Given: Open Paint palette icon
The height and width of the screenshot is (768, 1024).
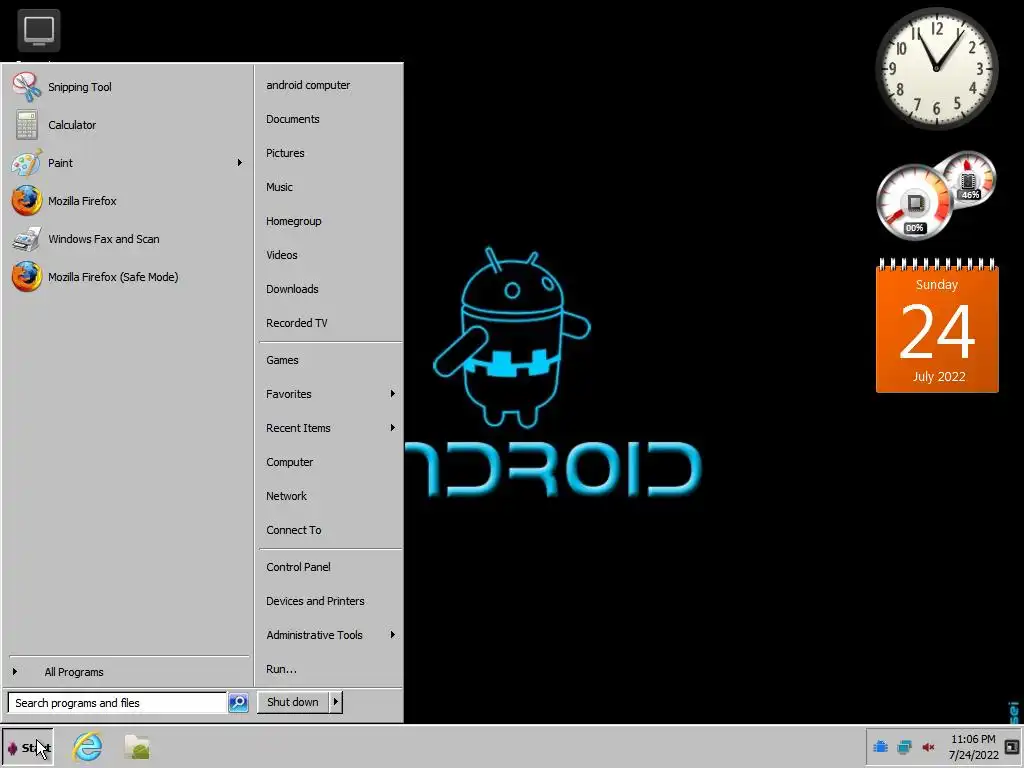Looking at the screenshot, I should point(27,163).
